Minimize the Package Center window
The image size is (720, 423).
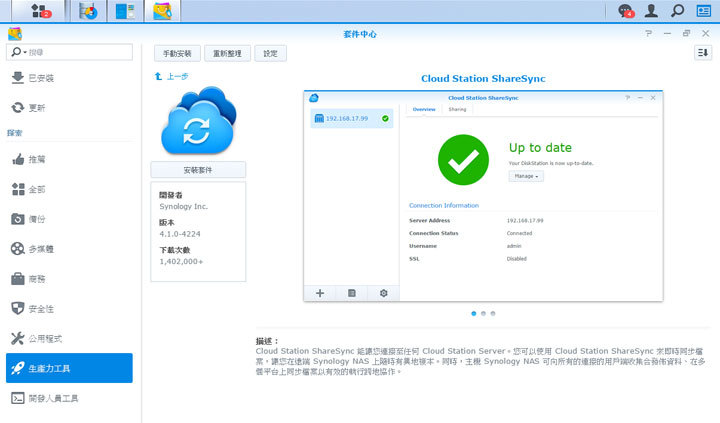coord(667,33)
